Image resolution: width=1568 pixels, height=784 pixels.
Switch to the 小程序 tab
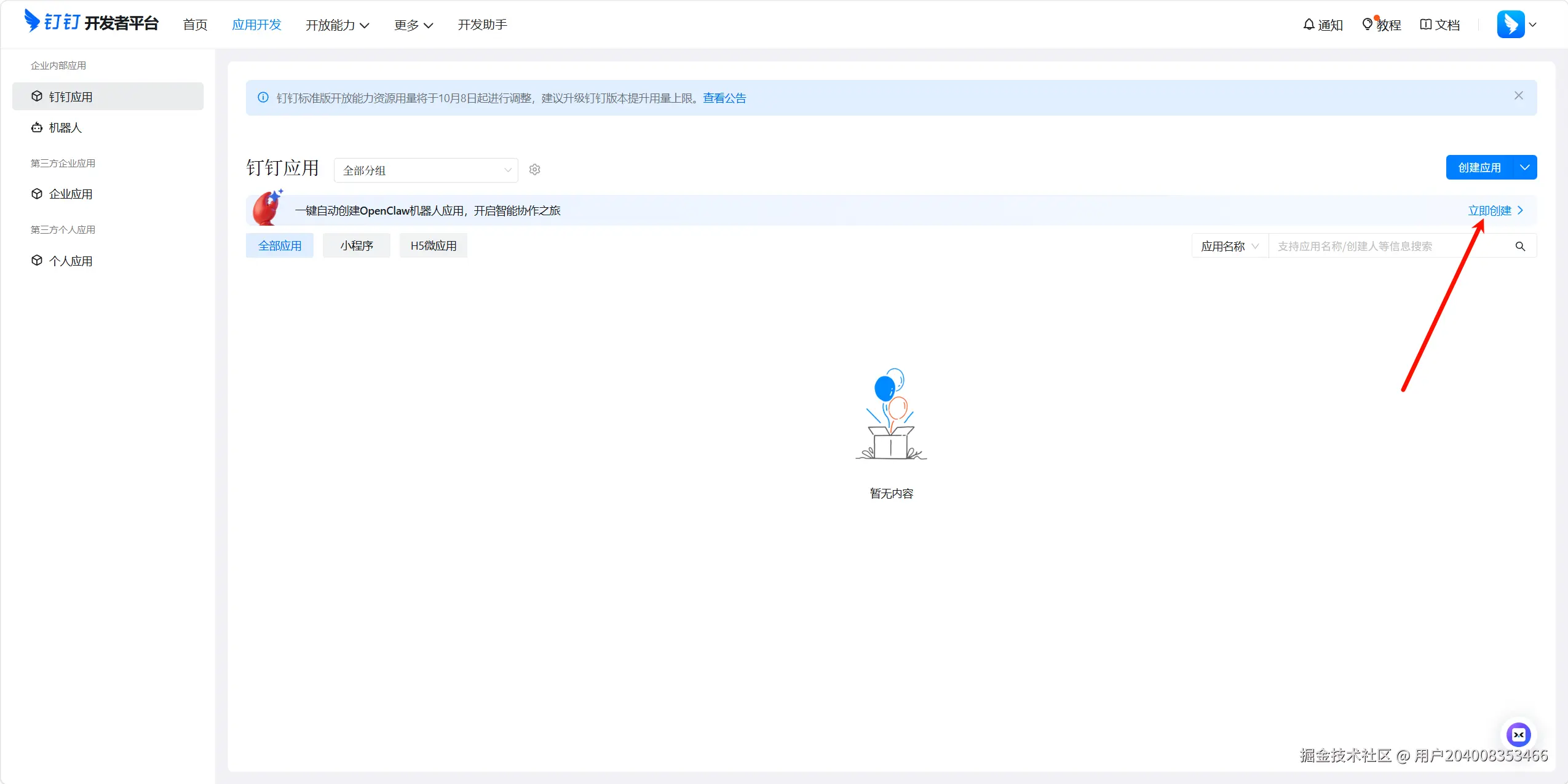click(x=357, y=246)
